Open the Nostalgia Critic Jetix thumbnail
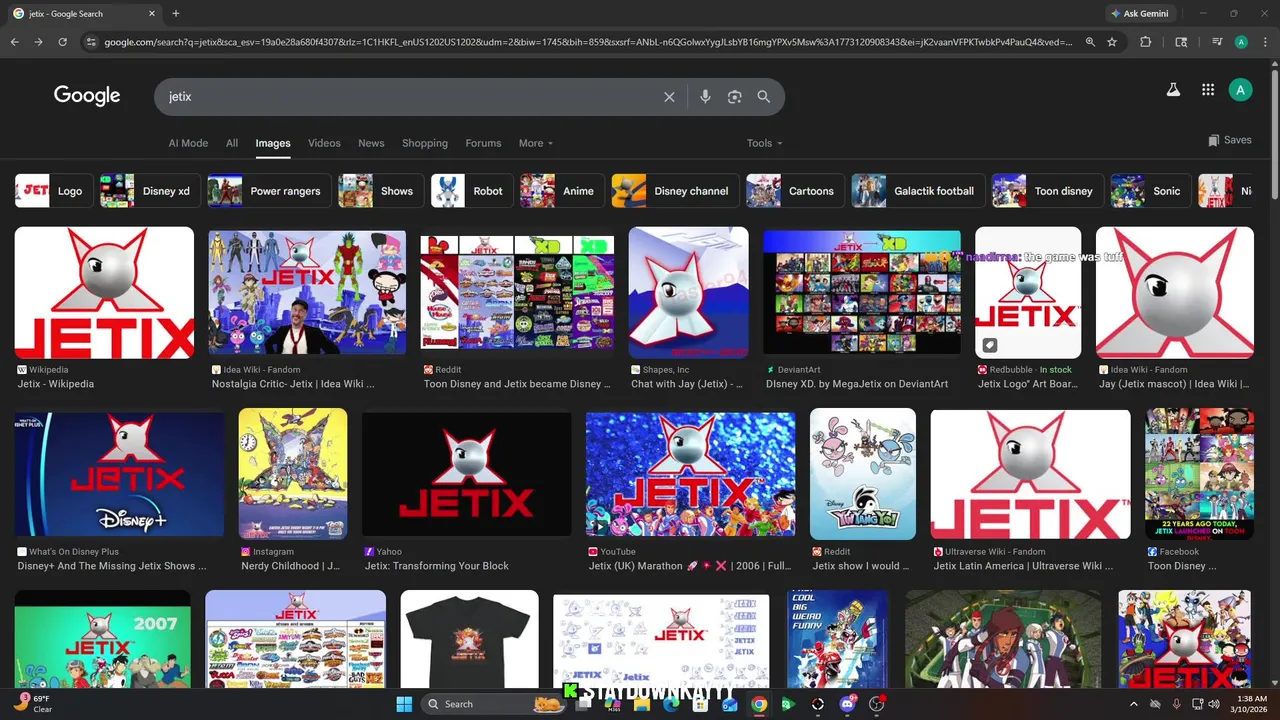 (x=307, y=292)
